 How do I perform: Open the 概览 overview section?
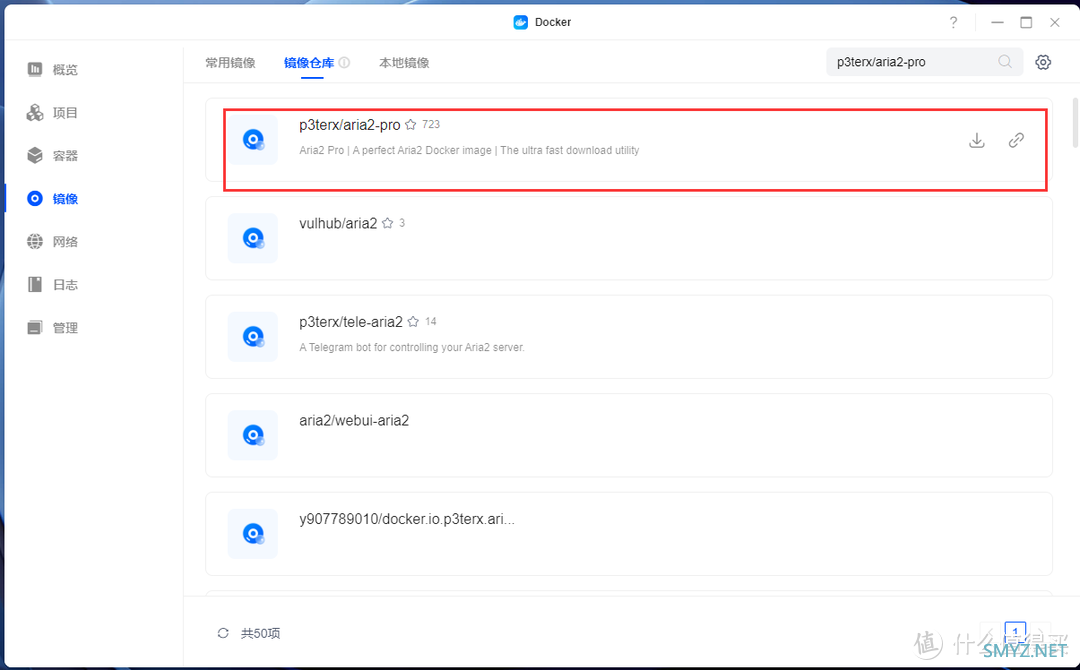pos(52,70)
